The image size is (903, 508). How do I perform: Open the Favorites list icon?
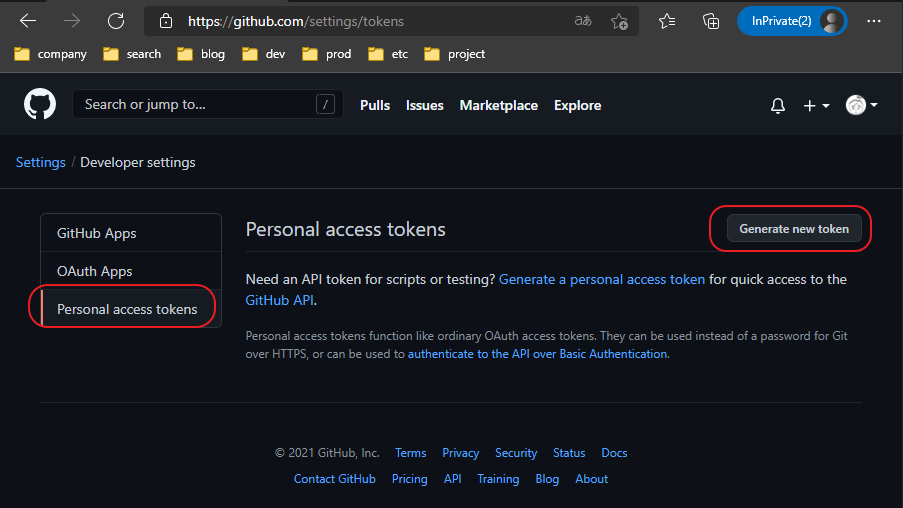pyautogui.click(x=667, y=21)
